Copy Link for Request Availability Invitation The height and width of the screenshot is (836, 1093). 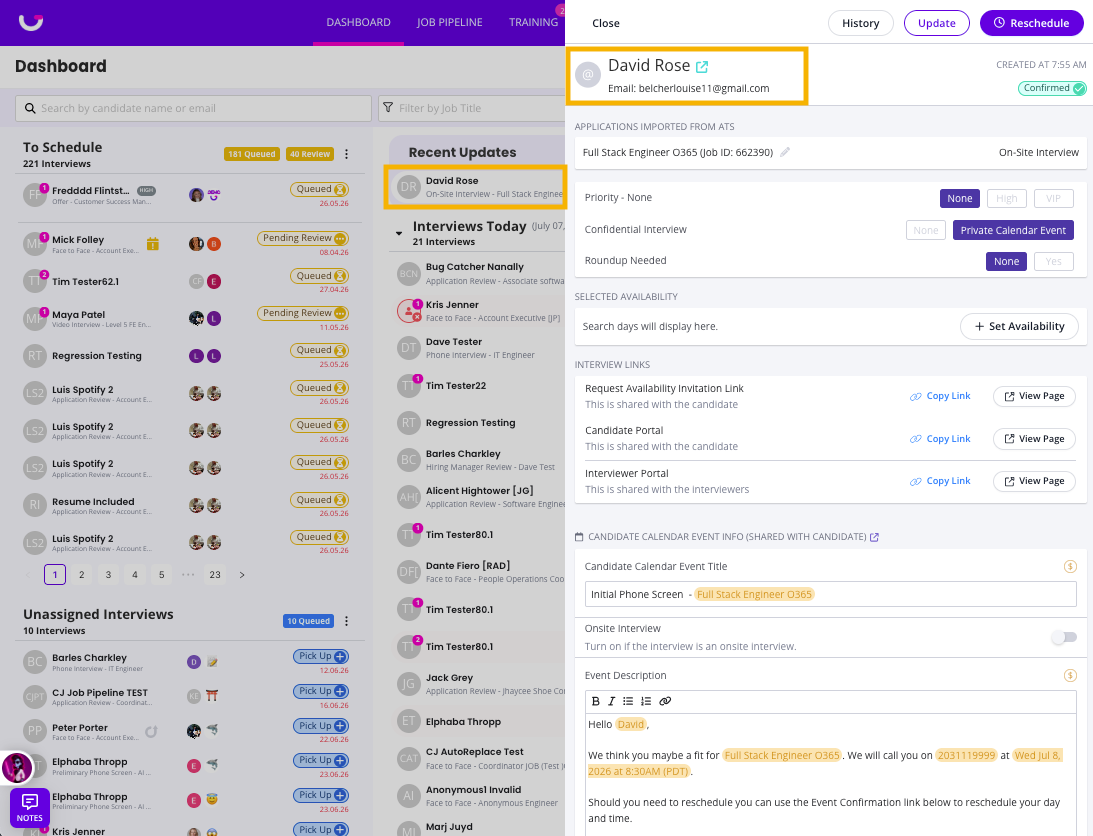(x=940, y=396)
